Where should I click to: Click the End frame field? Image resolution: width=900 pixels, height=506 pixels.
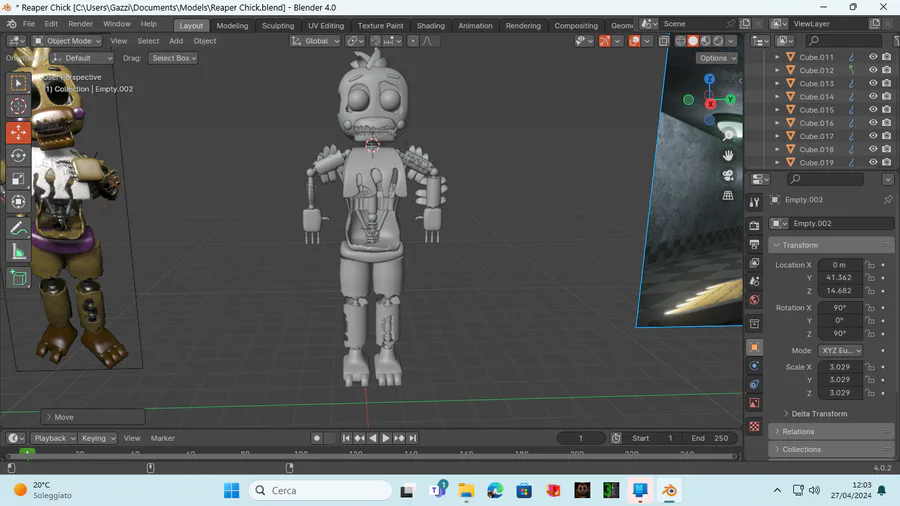[710, 438]
